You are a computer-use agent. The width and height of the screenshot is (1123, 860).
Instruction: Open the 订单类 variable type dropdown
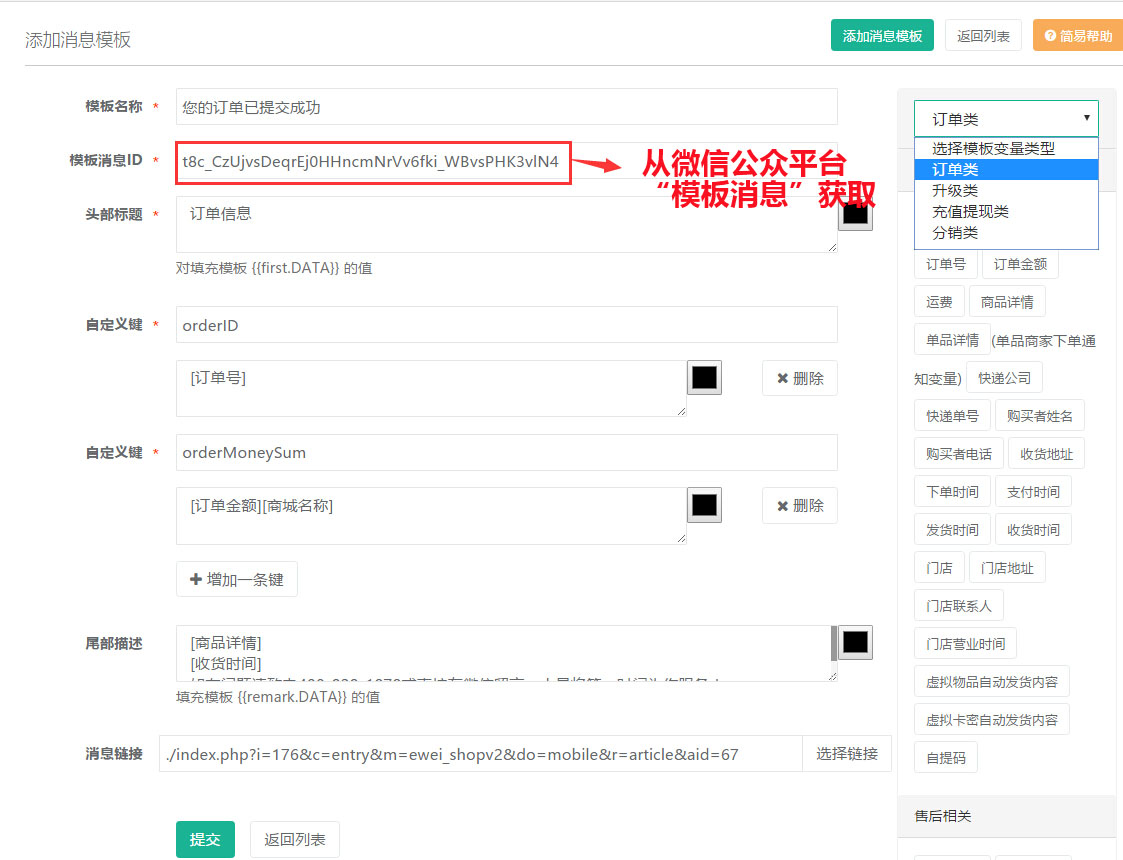(1005, 119)
